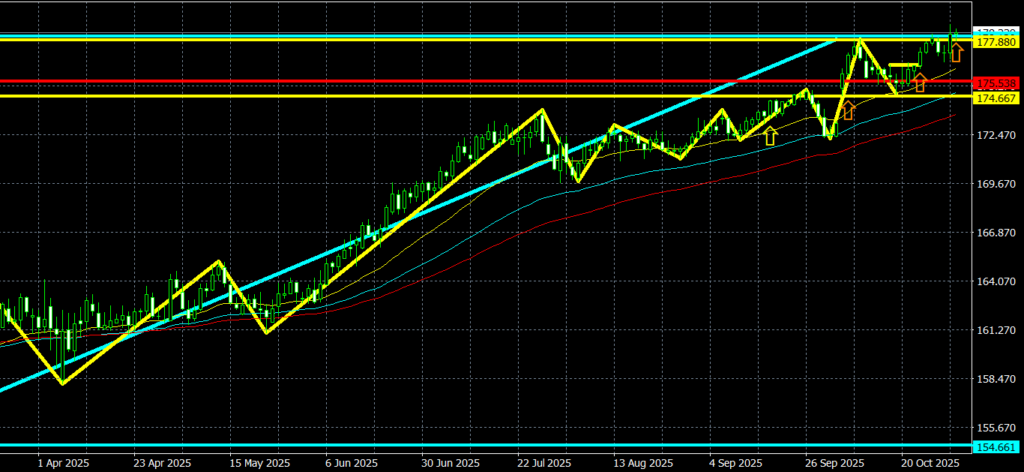Image resolution: width=1024 pixels, height=472 pixels.
Task: Select the cyan horizontal line at 154.661
Action: pos(400,445)
